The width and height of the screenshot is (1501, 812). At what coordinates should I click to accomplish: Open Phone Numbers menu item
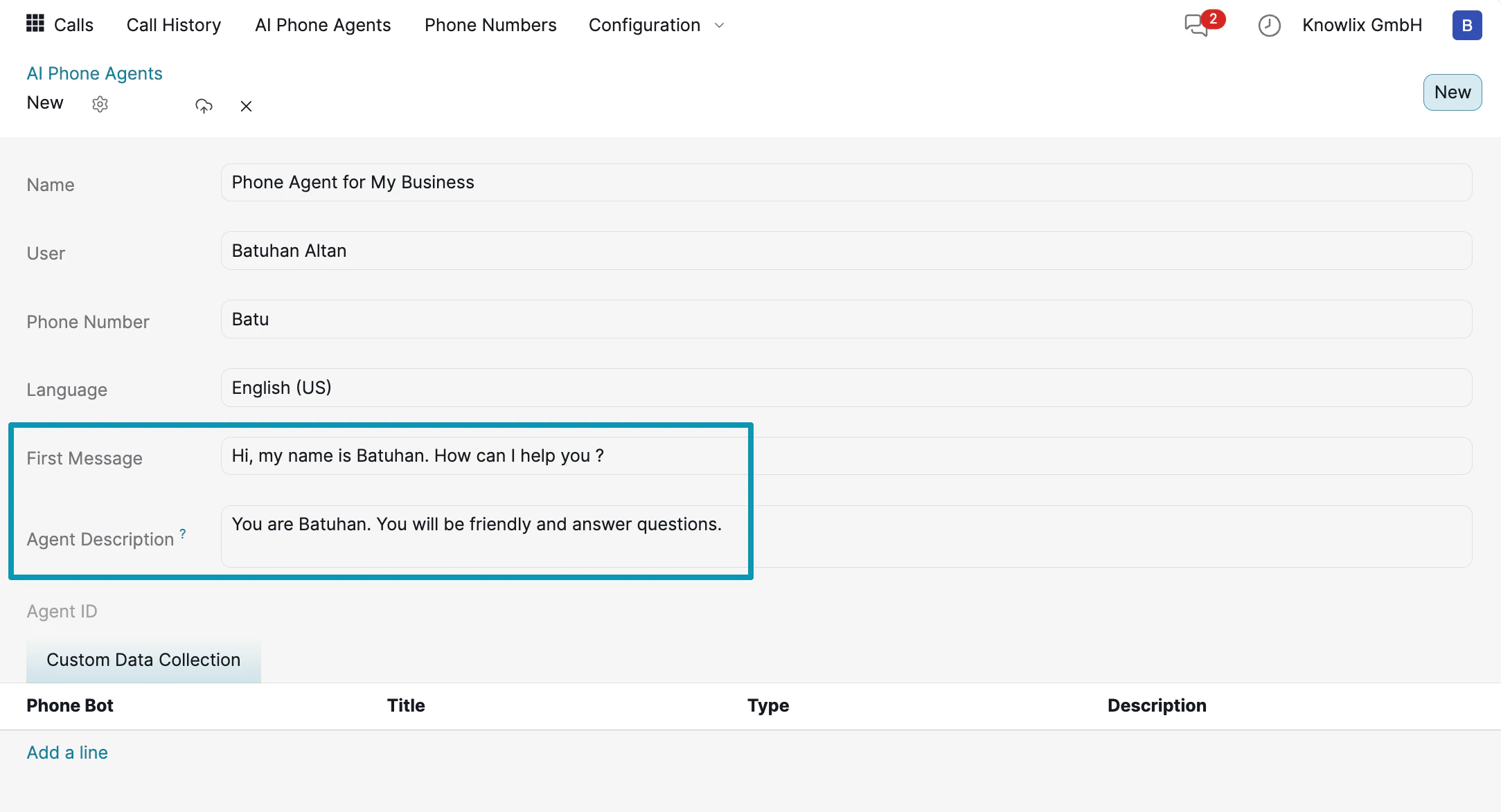490,26
